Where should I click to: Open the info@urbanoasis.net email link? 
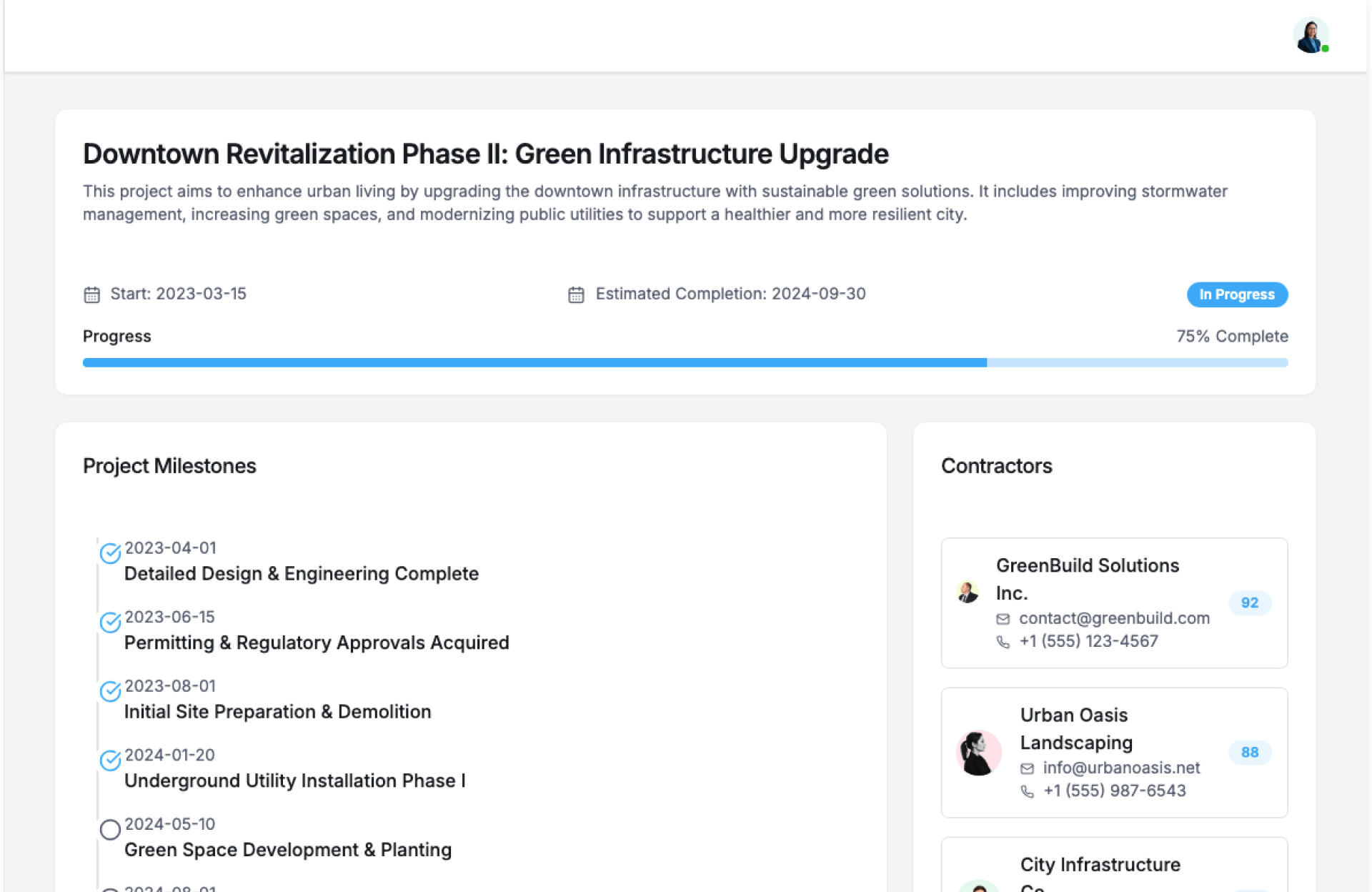coord(1120,768)
